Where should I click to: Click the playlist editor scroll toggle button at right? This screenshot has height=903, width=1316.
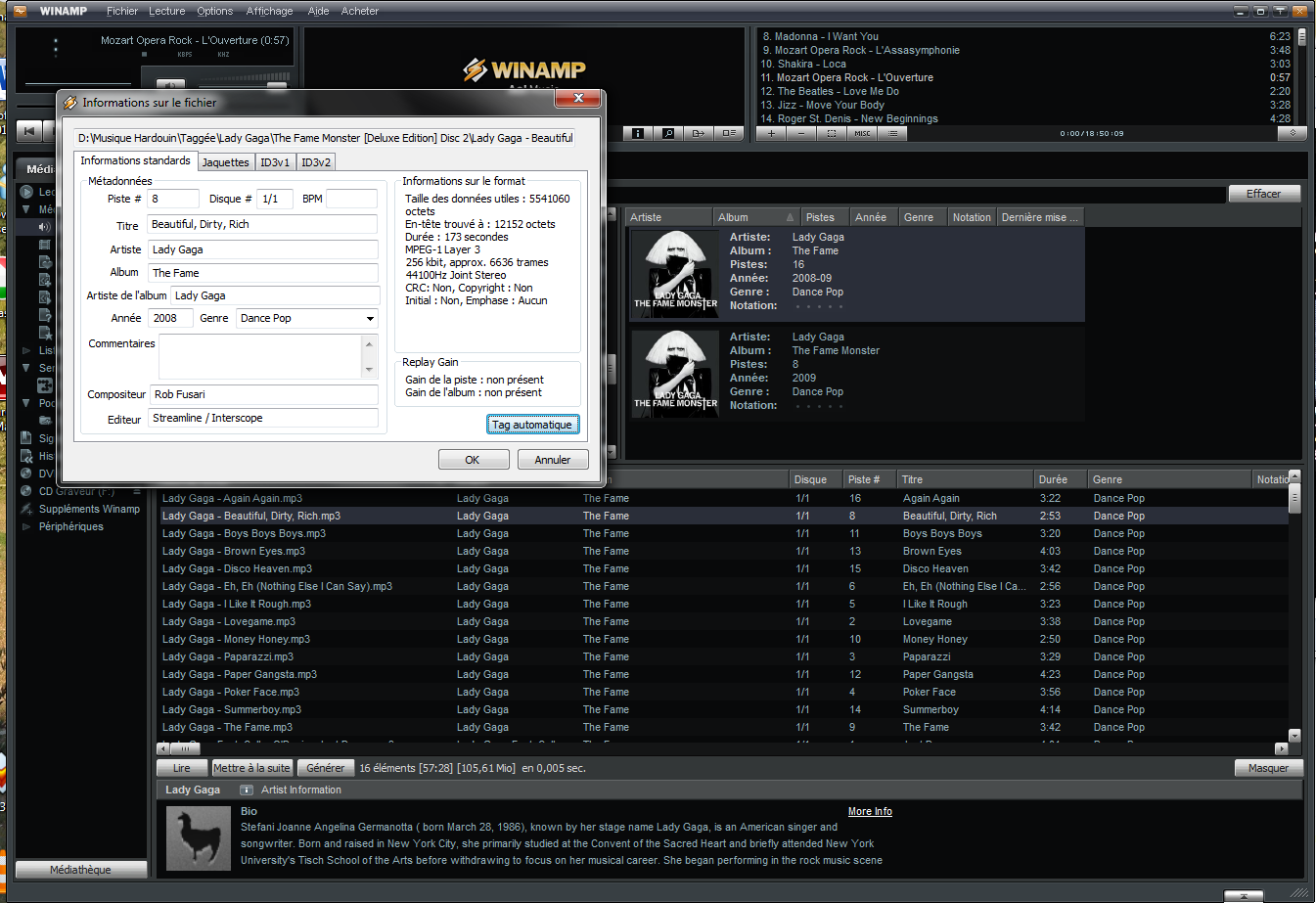1293,133
